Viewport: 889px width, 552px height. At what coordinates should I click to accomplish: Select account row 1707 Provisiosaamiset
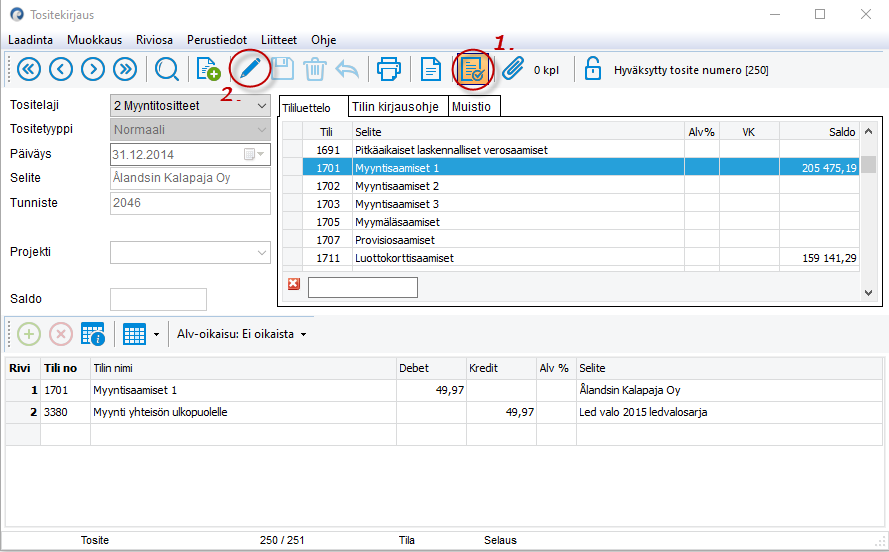tap(571, 240)
